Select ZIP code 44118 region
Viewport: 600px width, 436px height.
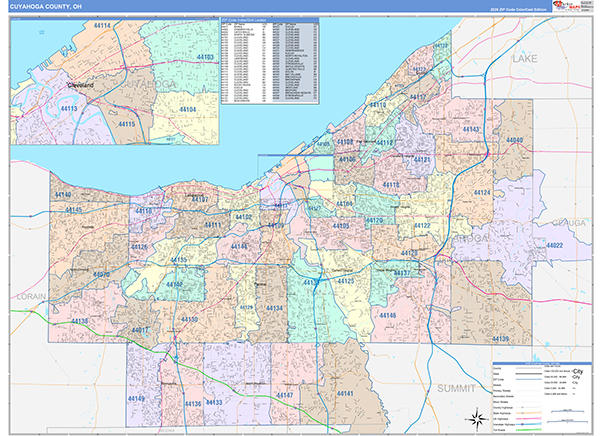(391, 185)
